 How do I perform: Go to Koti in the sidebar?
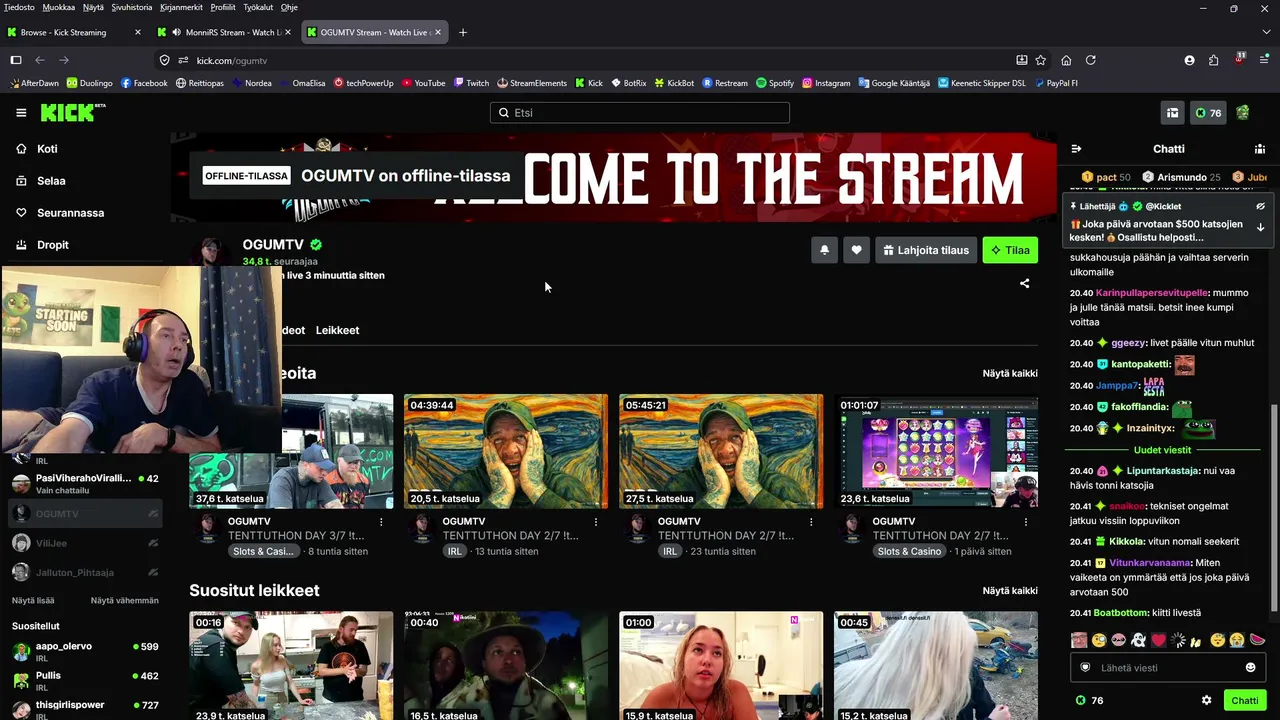(47, 149)
